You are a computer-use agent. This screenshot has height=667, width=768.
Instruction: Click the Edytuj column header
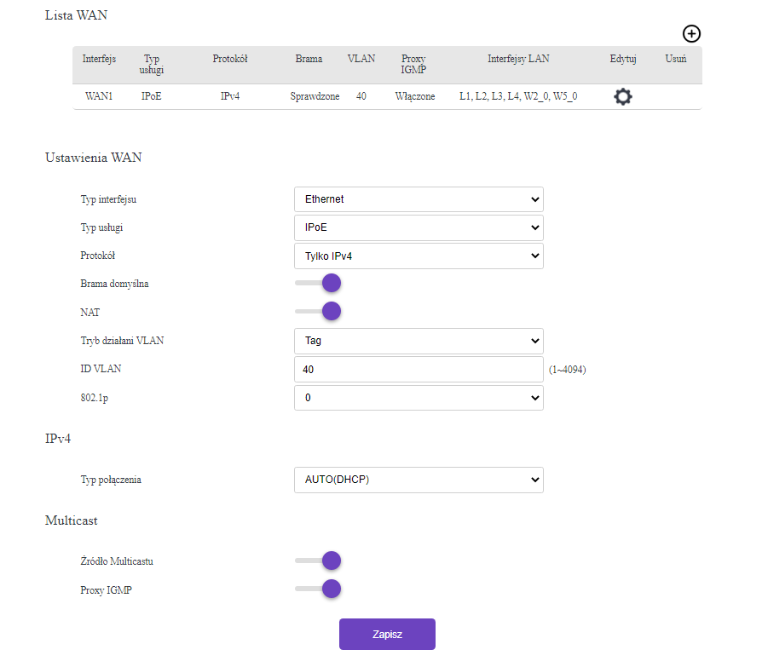[x=623, y=60]
